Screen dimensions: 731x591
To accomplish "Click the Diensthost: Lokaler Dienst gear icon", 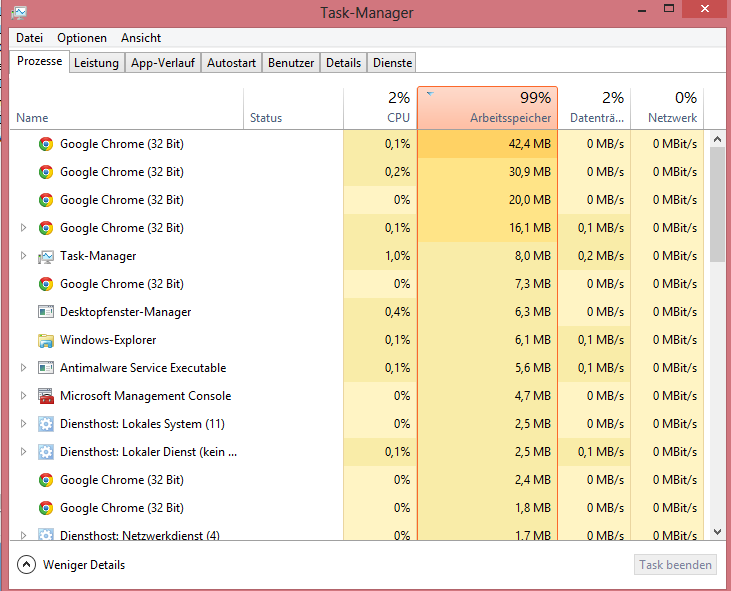I will click(x=46, y=452).
